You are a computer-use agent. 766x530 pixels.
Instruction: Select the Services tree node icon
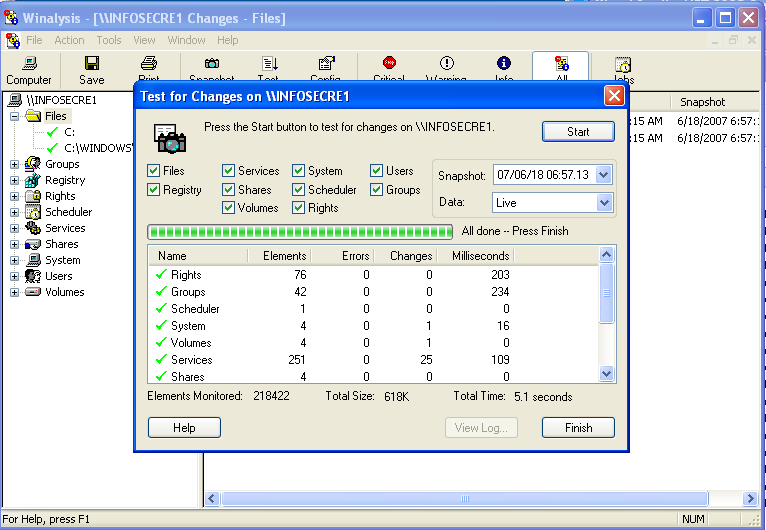pyautogui.click(x=33, y=228)
